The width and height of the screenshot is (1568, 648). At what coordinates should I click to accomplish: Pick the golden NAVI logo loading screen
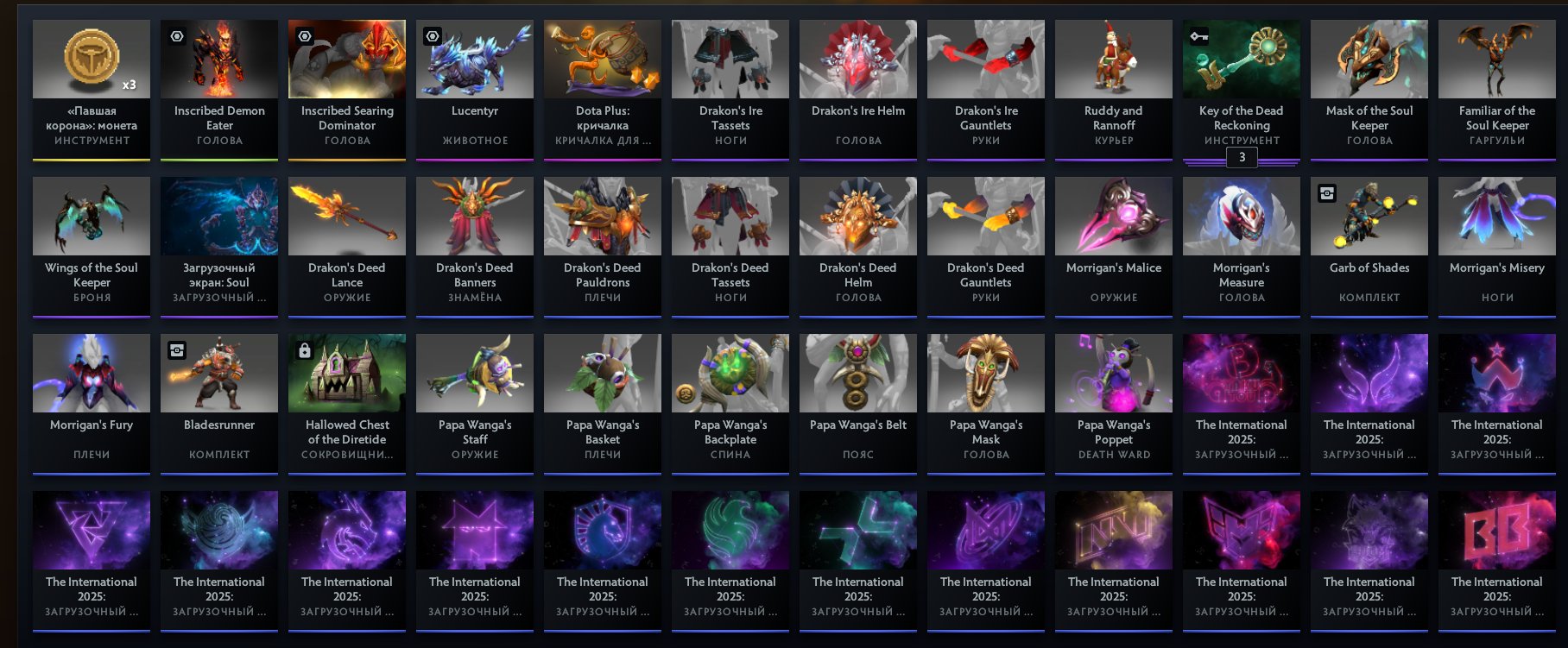pyautogui.click(x=1114, y=561)
